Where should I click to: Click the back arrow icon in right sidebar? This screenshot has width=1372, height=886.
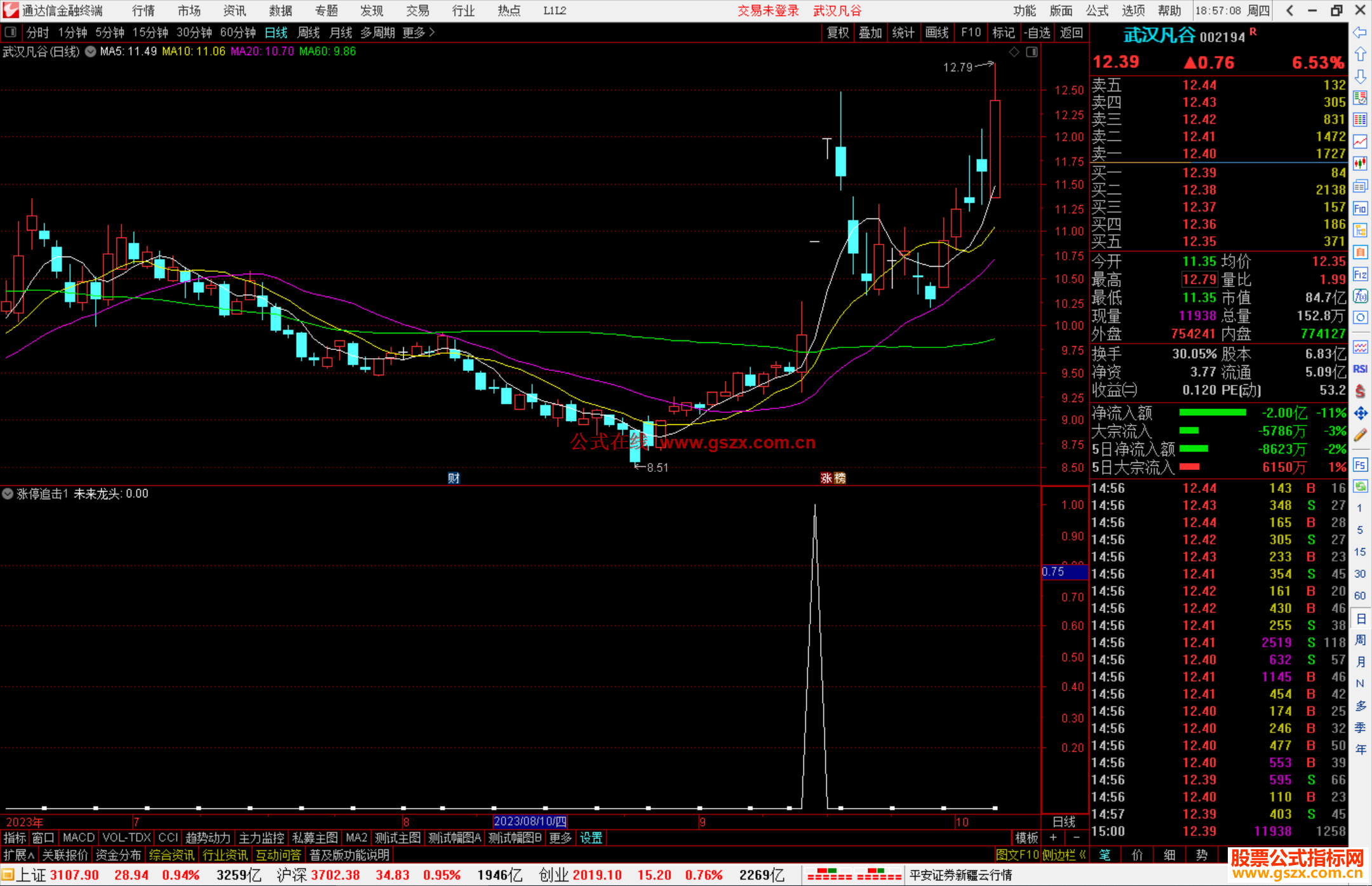1360,32
